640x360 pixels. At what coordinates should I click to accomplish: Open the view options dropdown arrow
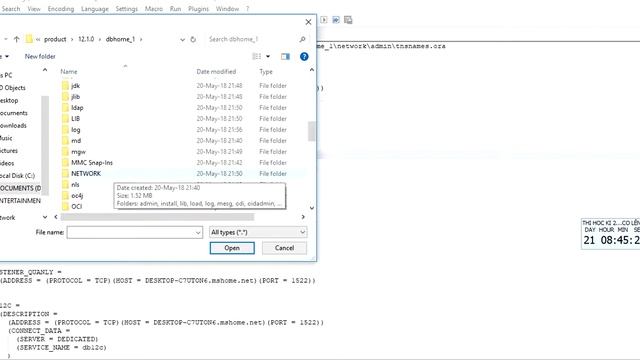tap(268, 56)
